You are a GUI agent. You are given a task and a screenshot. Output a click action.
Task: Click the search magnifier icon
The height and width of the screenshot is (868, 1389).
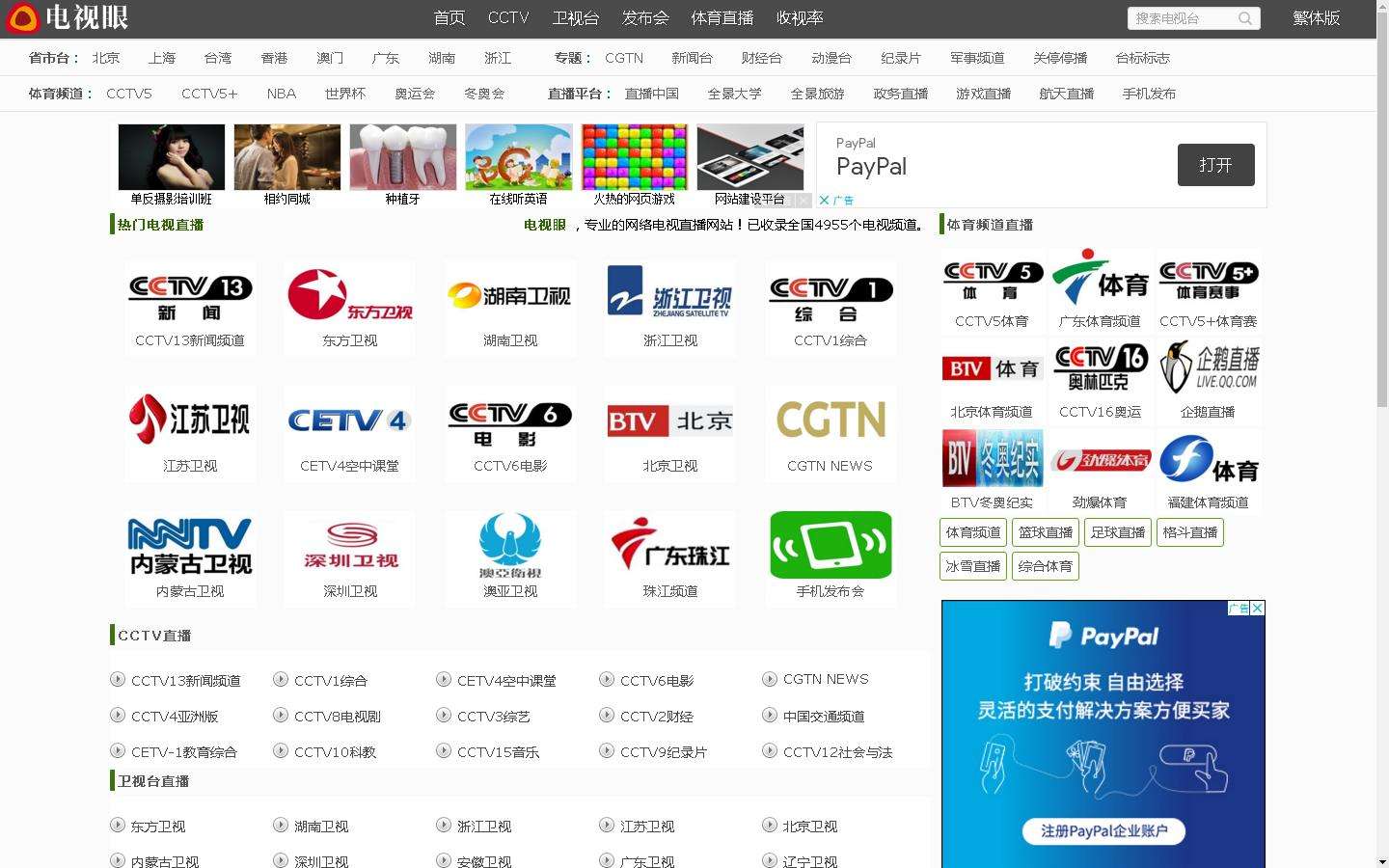(1245, 18)
